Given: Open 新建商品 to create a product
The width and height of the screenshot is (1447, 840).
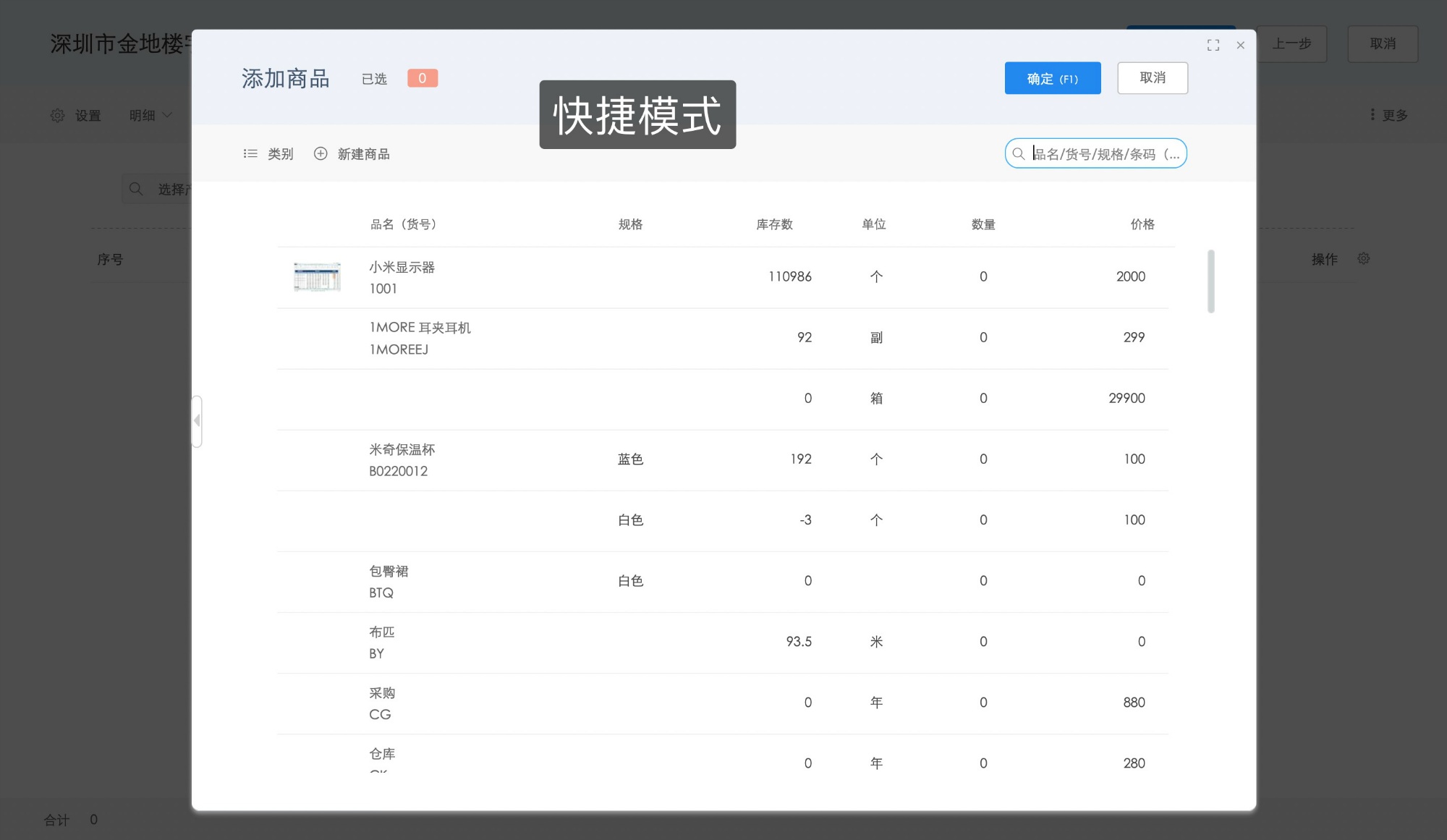Looking at the screenshot, I should pos(364,153).
